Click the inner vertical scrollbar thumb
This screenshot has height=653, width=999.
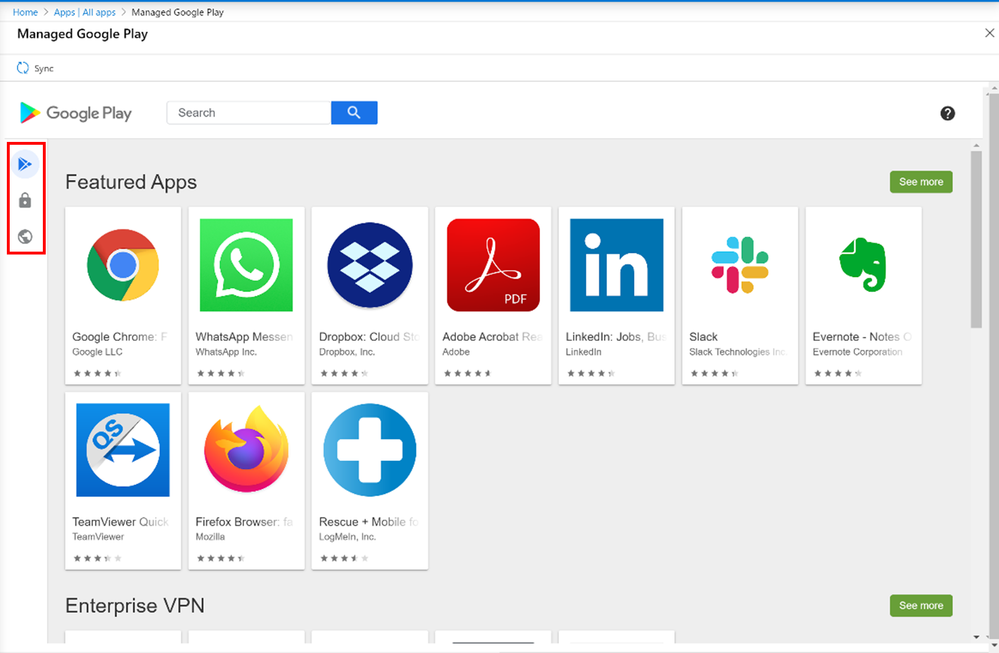point(976,240)
